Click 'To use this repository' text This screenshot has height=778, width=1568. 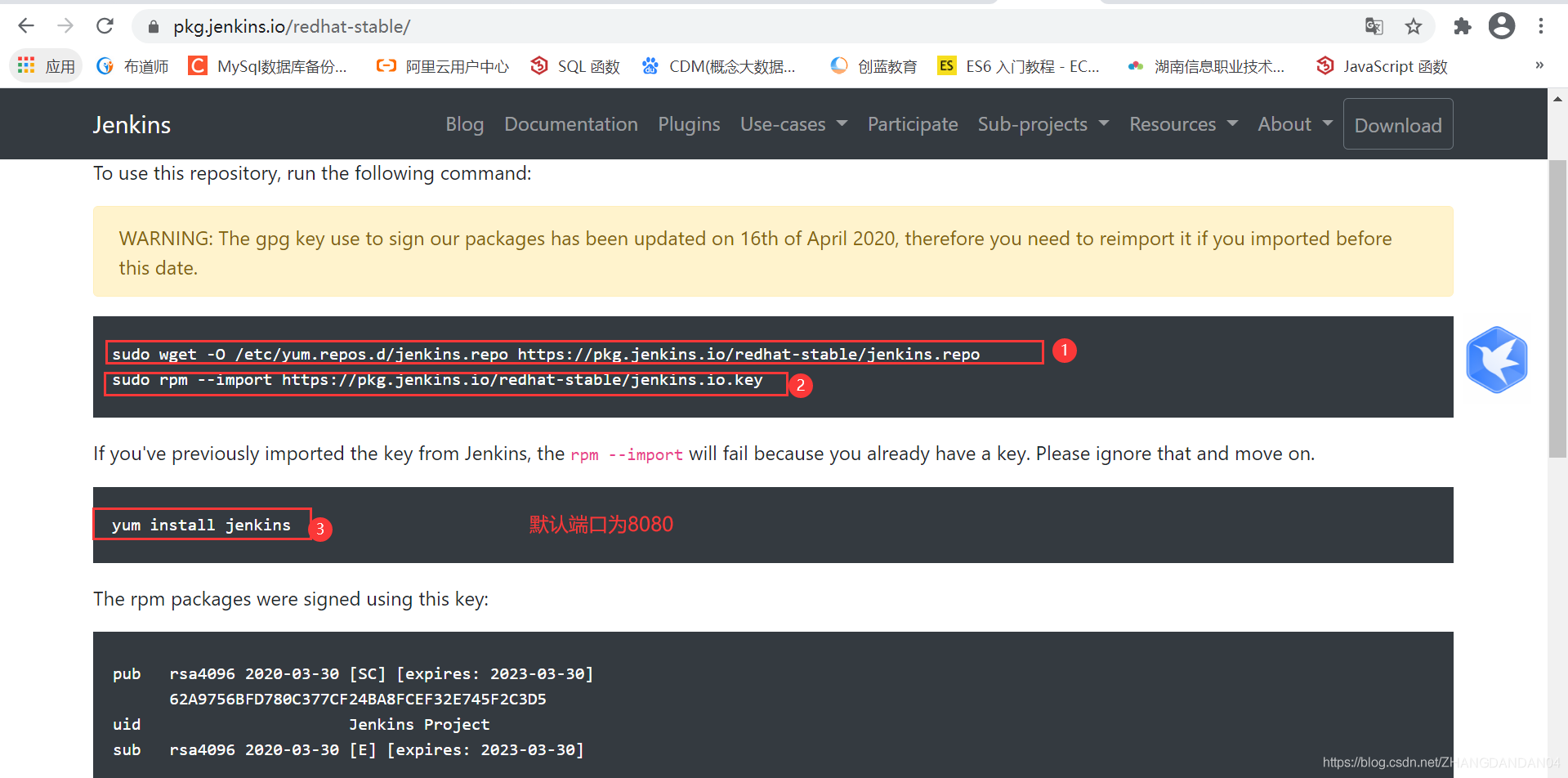(x=312, y=173)
